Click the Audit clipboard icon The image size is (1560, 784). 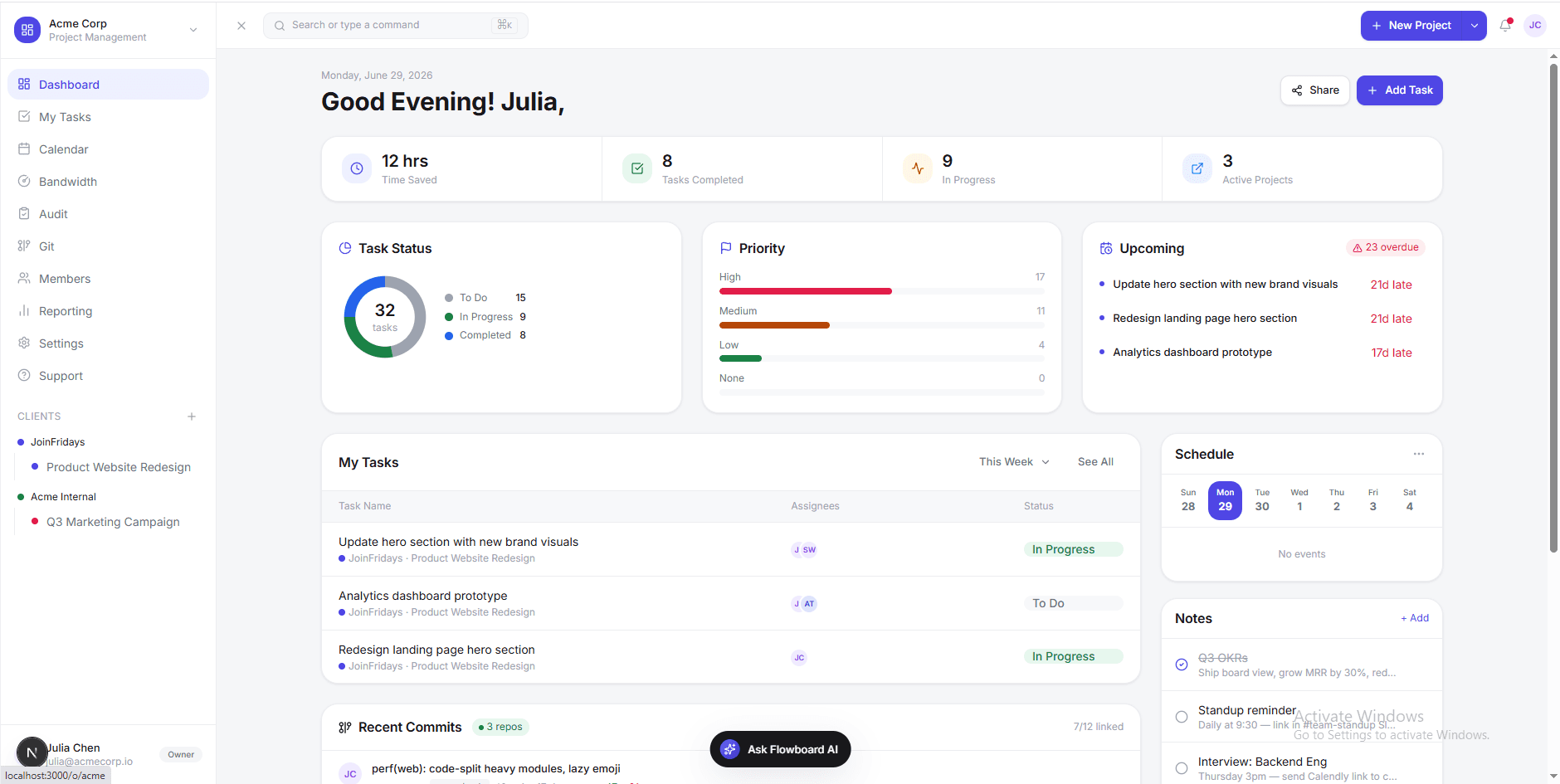(x=24, y=214)
